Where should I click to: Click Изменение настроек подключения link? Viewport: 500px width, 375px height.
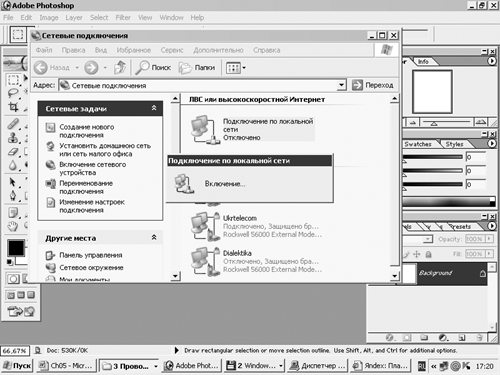click(92, 206)
